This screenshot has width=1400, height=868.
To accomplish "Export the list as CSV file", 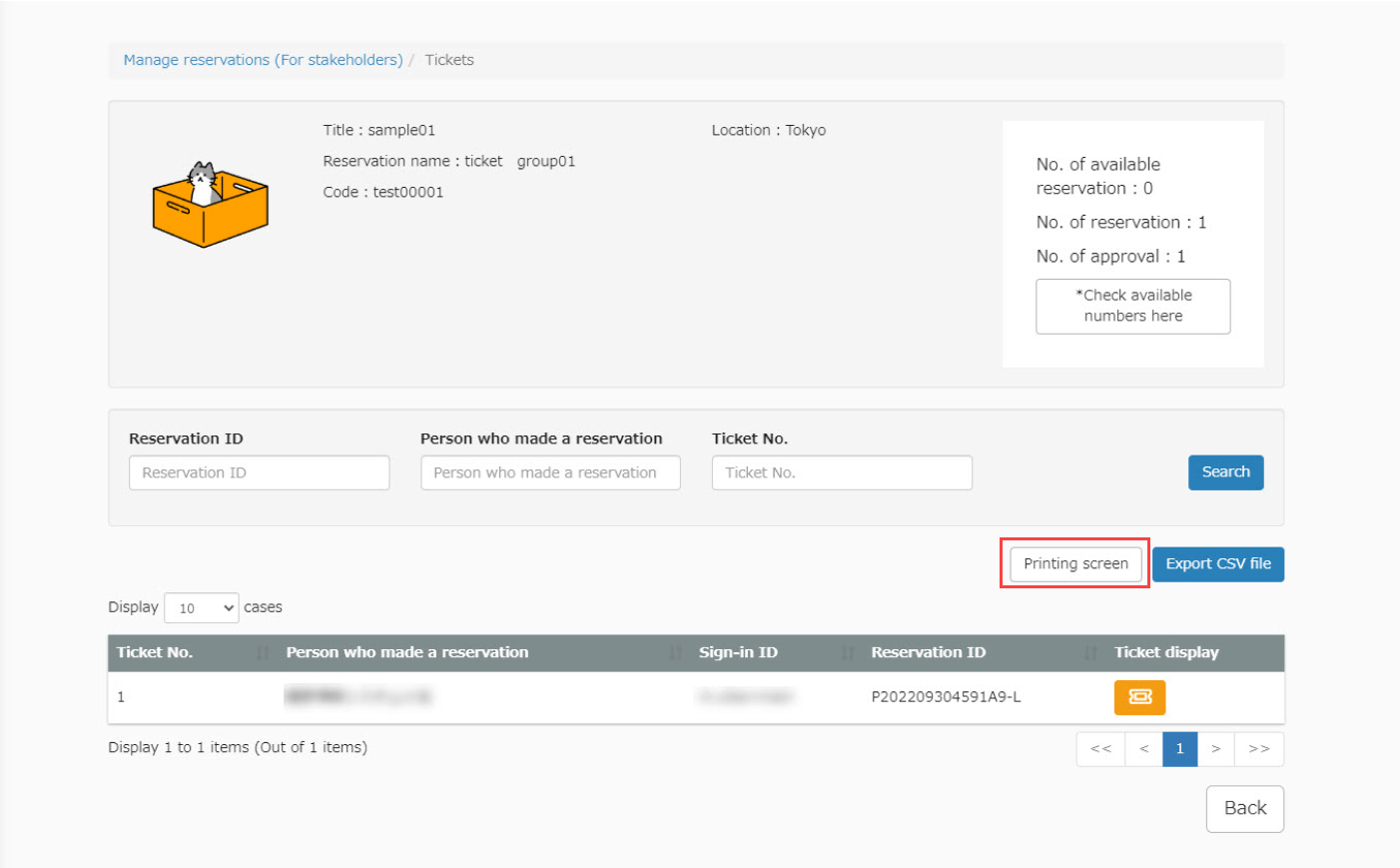I will (x=1217, y=564).
